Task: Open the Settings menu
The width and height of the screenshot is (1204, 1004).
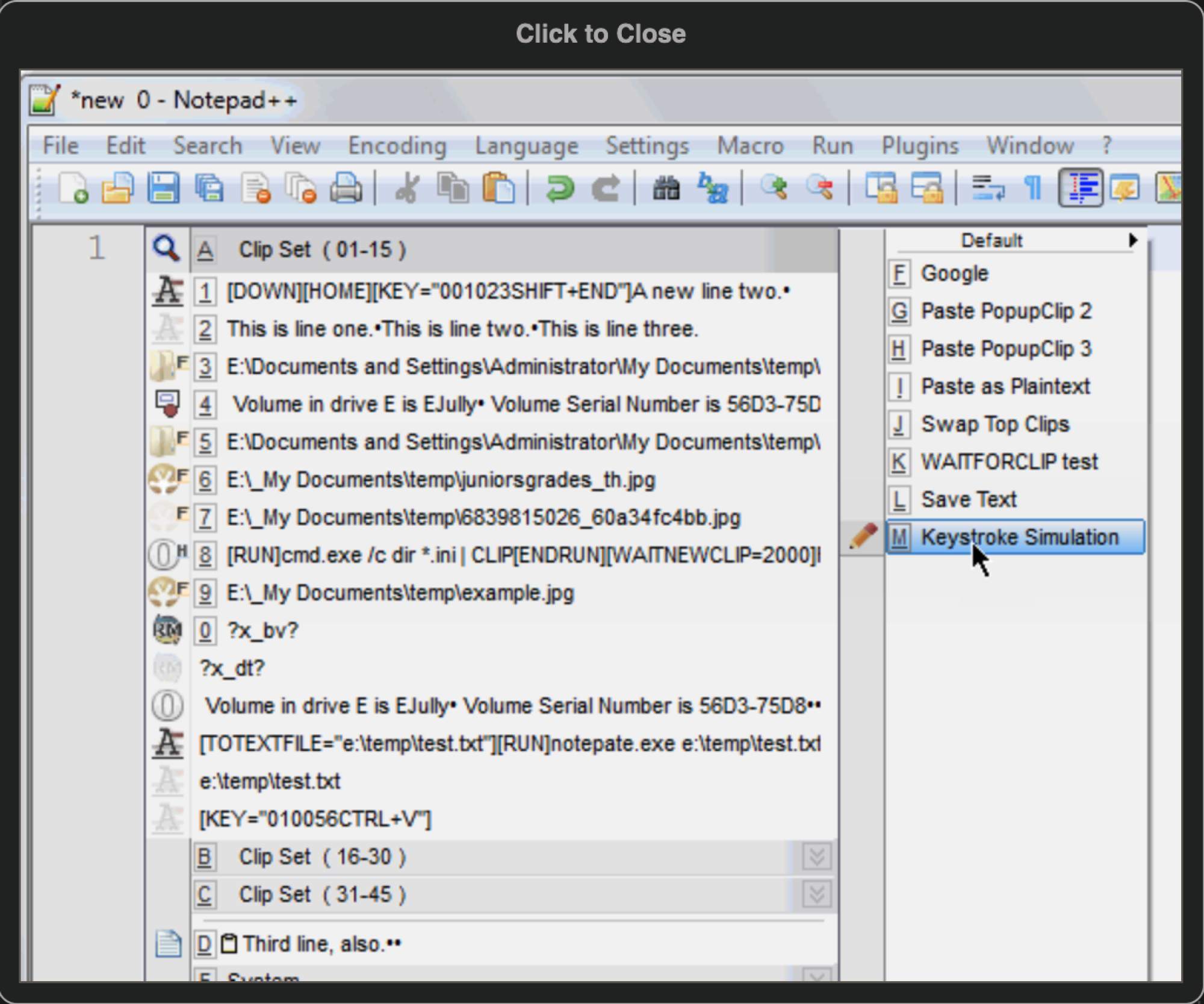Action: click(647, 145)
